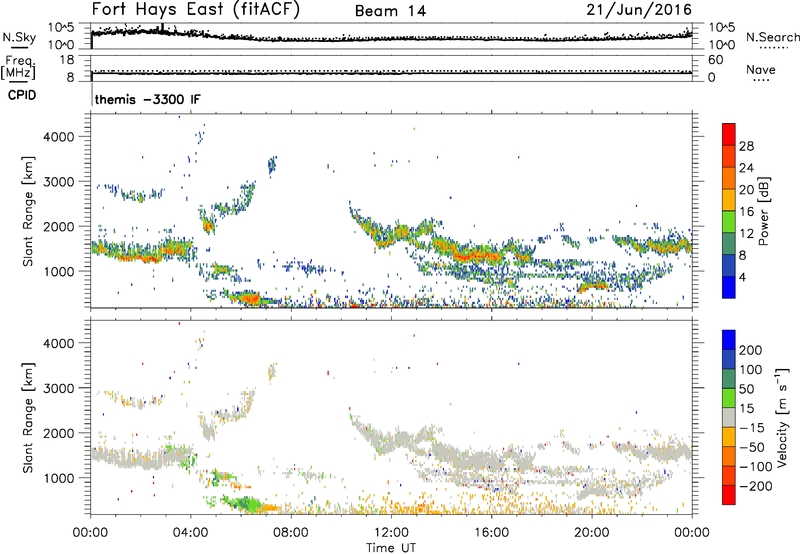Pick the yellow-orange segment of power color bar
Image resolution: width=800 pixels, height=554 pixels.
pos(729,199)
